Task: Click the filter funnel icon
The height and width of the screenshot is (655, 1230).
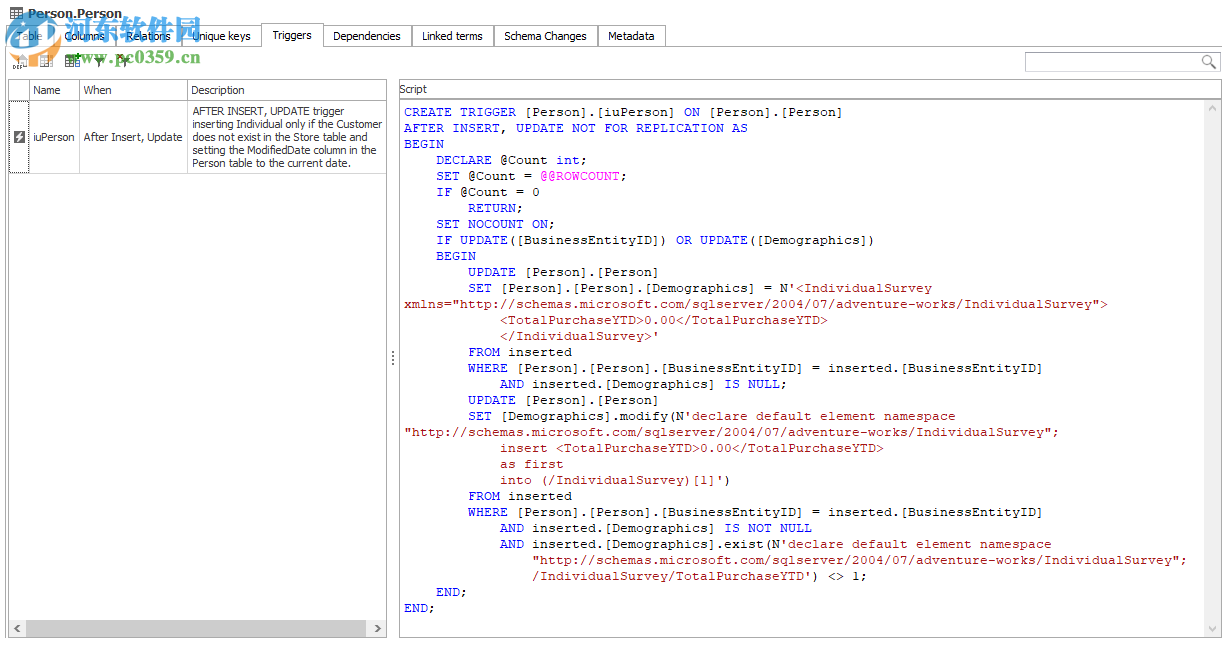Action: [x=99, y=62]
